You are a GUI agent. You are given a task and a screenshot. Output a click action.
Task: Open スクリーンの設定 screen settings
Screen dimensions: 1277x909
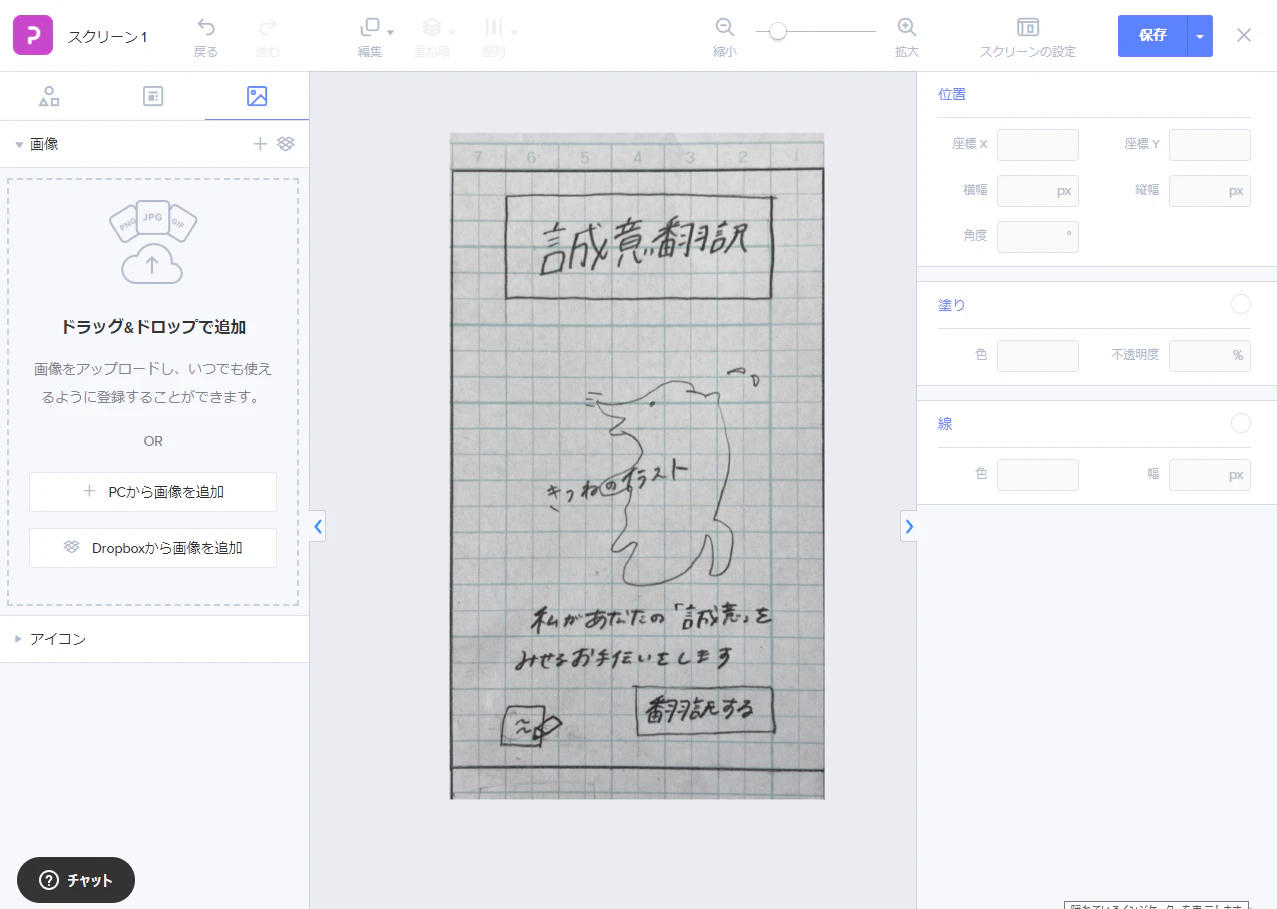1027,36
